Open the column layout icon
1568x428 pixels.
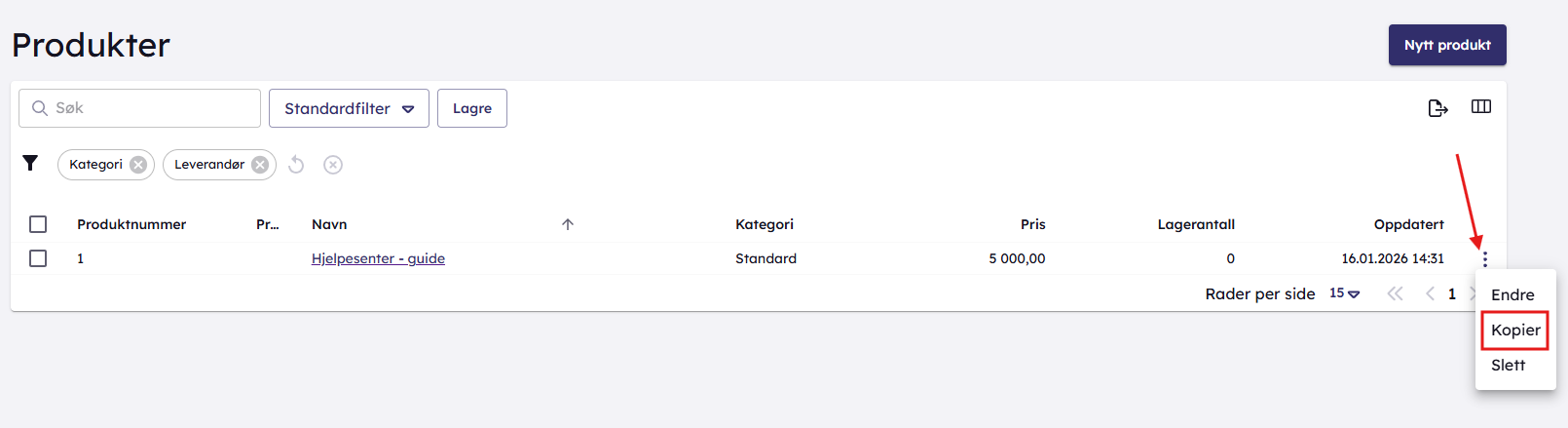click(x=1481, y=107)
